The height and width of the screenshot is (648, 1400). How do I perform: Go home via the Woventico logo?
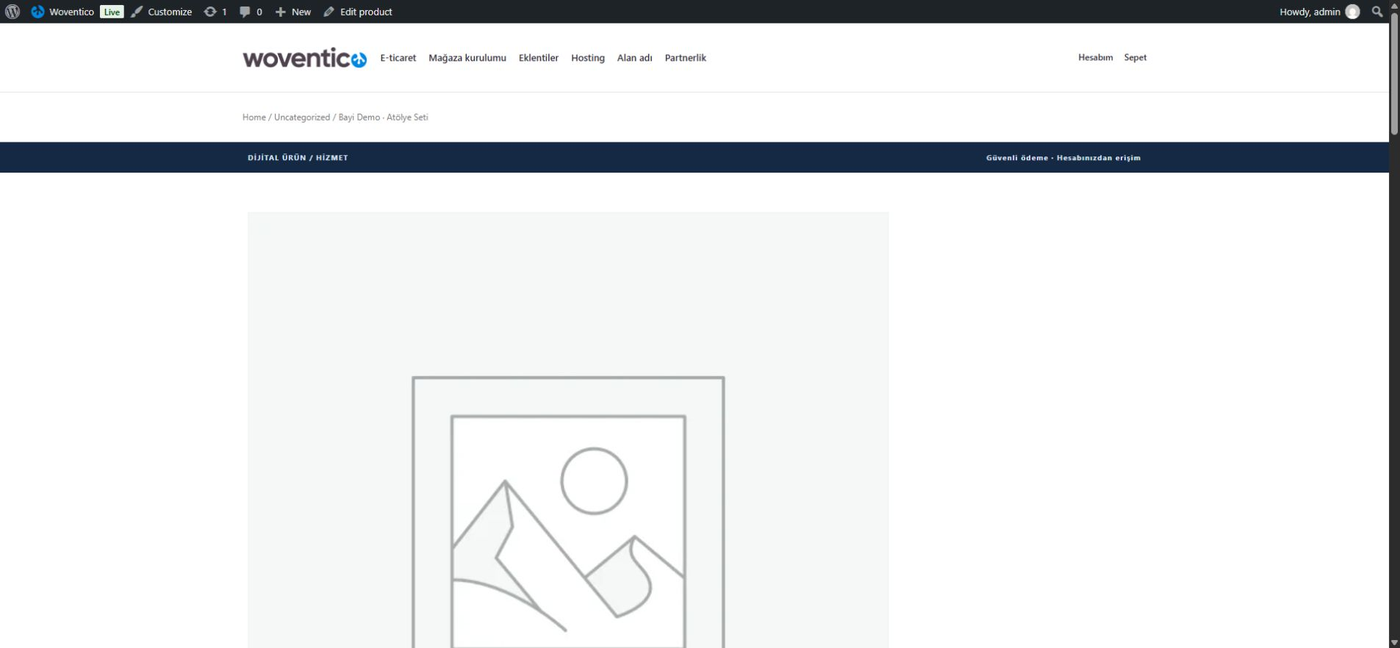click(x=305, y=58)
